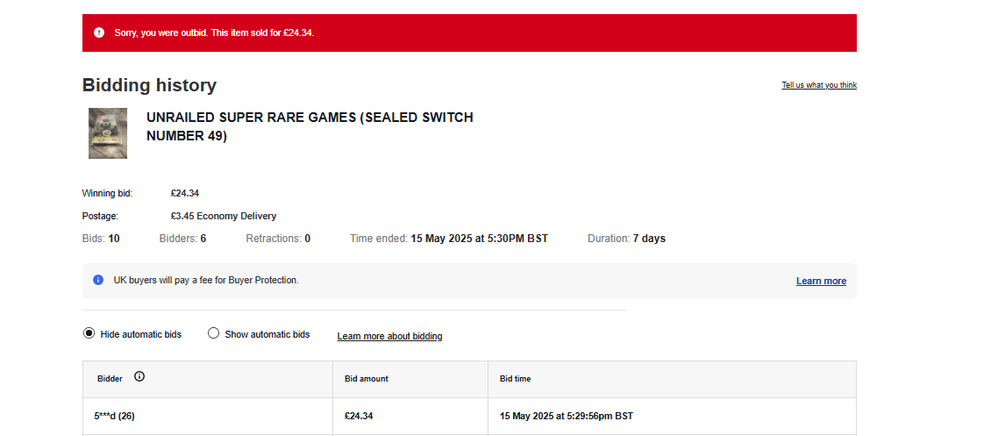Open the Learn more about bidding link
The height and width of the screenshot is (436, 998).
click(389, 336)
